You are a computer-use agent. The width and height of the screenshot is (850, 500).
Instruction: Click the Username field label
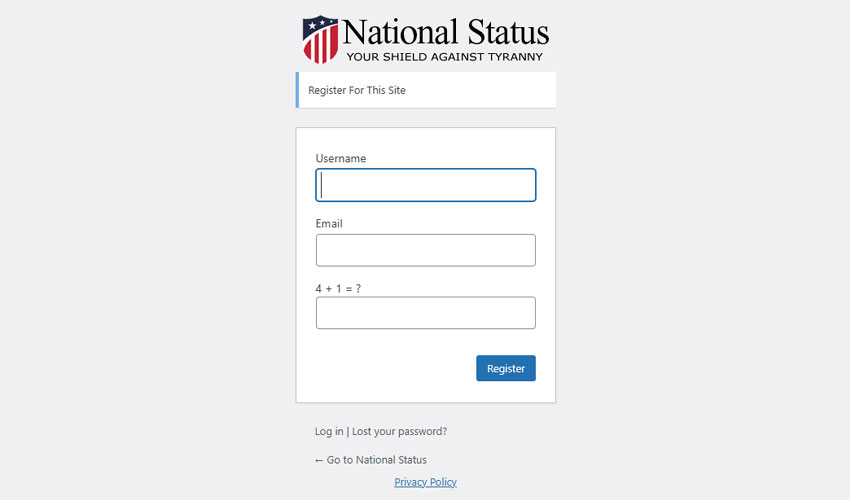341,158
